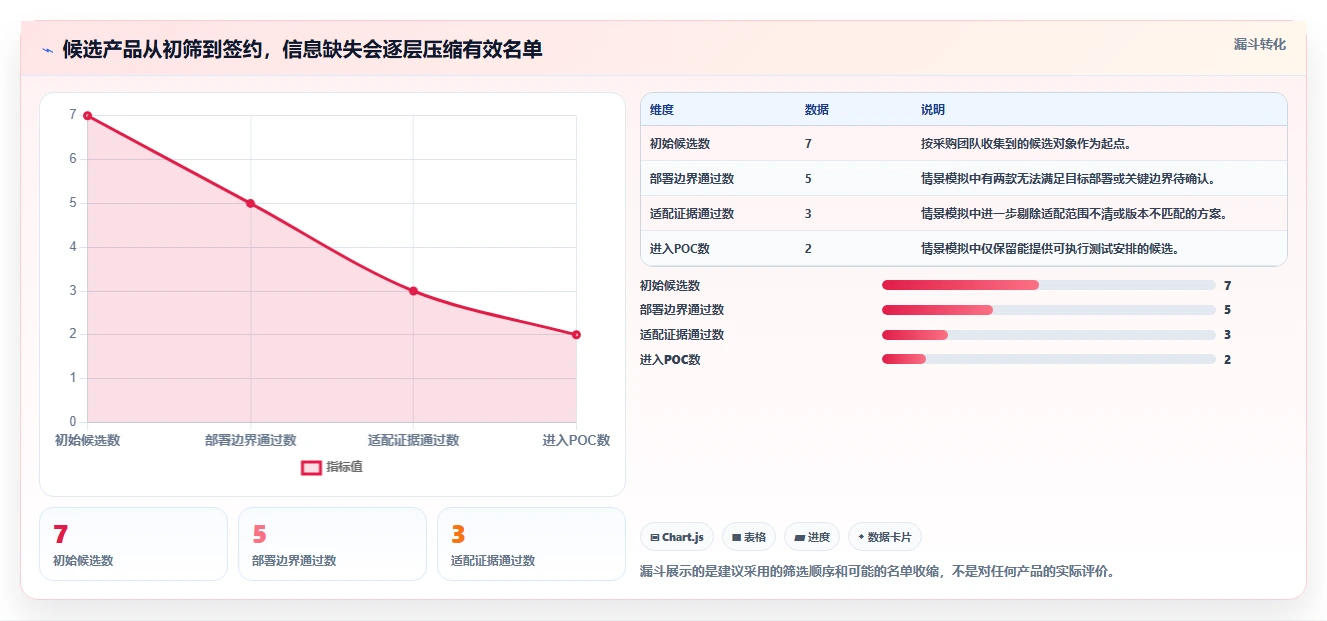This screenshot has width=1327, height=621.
Task: Click the 初始候选数 progress bar
Action: click(x=1049, y=285)
